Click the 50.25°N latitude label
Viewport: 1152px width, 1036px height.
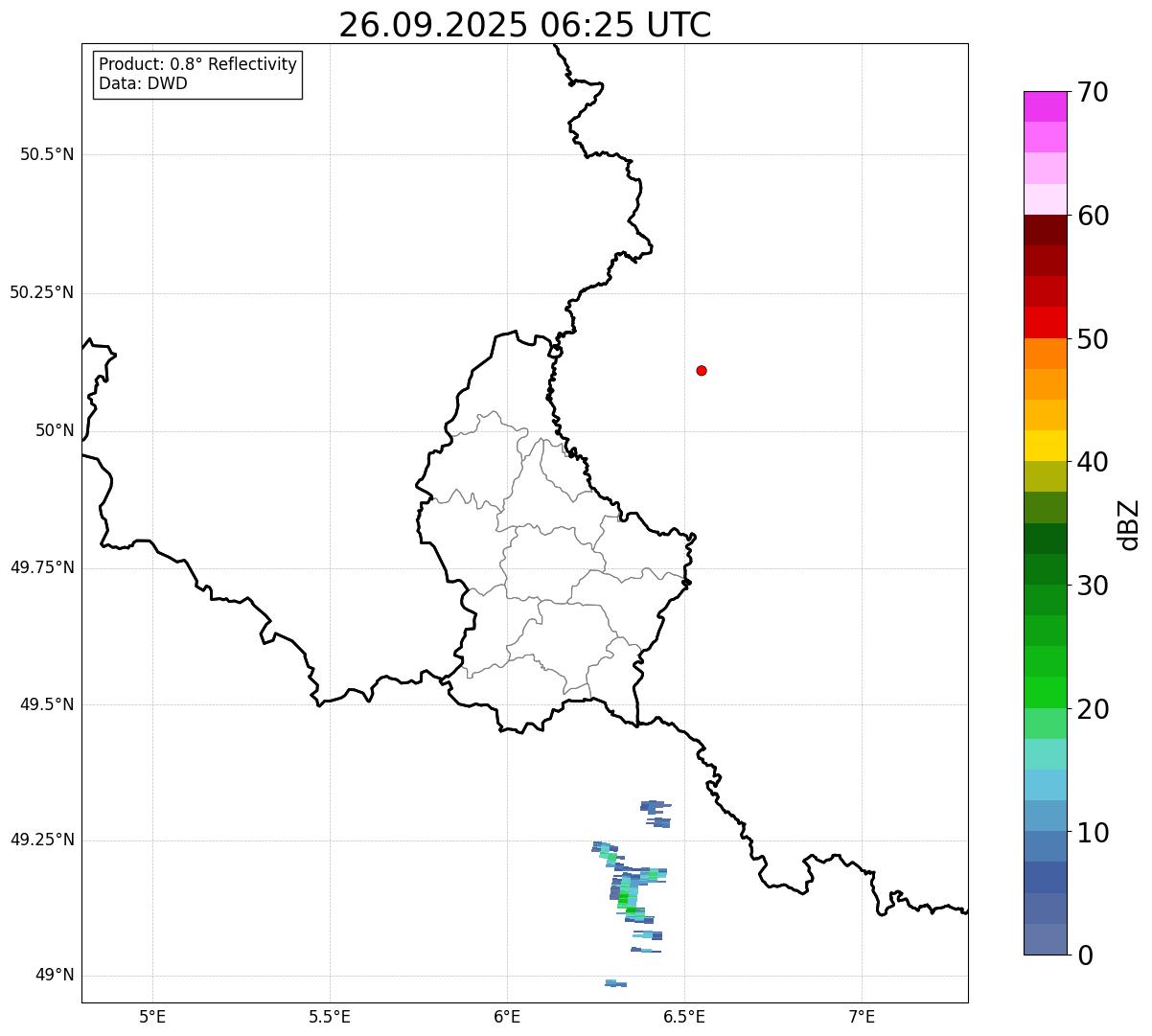tap(42, 292)
